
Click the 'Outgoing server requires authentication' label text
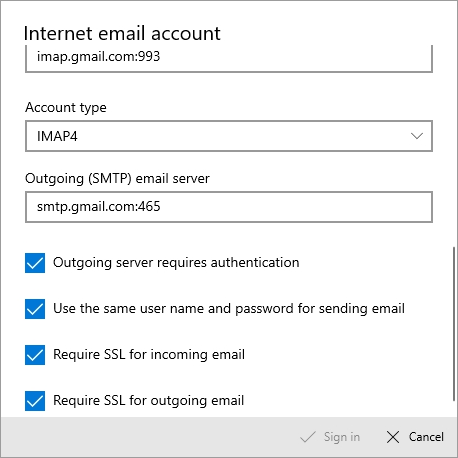point(176,263)
